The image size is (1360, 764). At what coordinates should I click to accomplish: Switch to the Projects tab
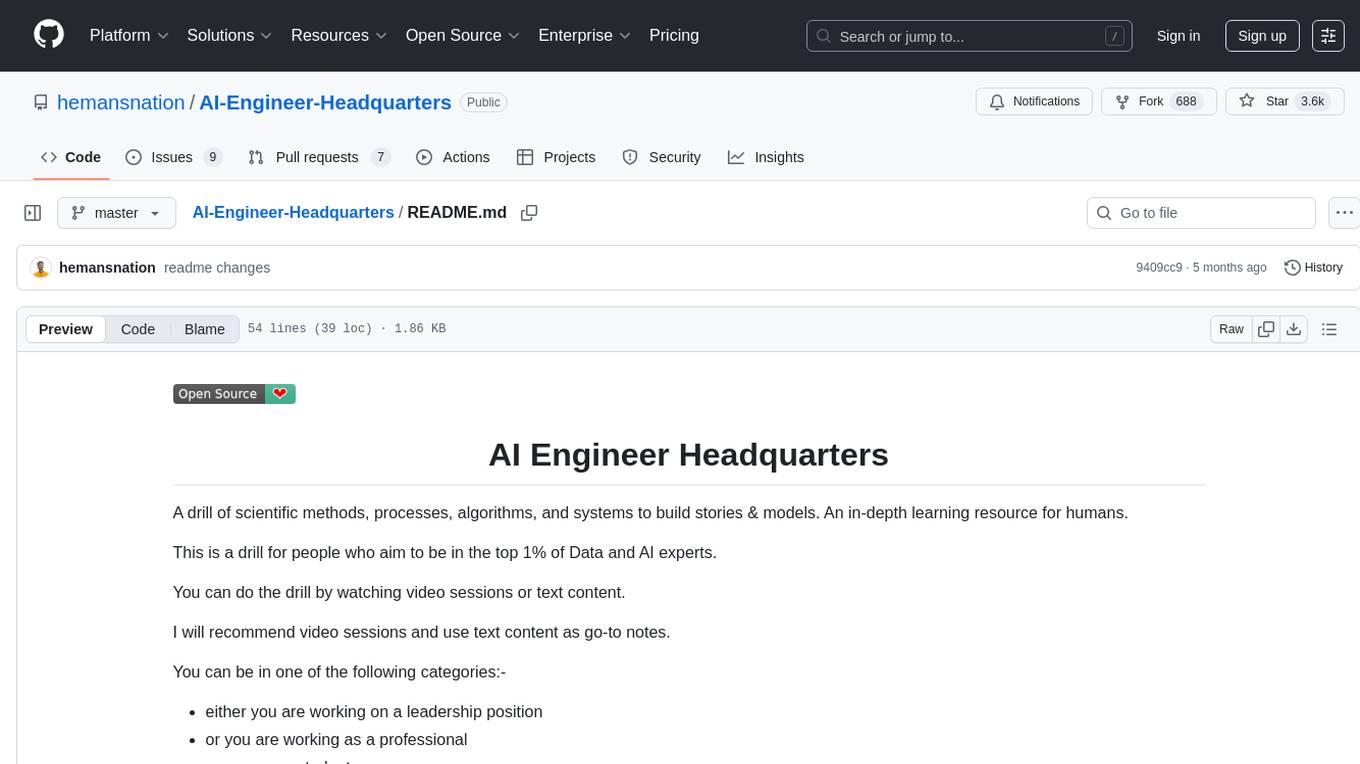(x=556, y=157)
